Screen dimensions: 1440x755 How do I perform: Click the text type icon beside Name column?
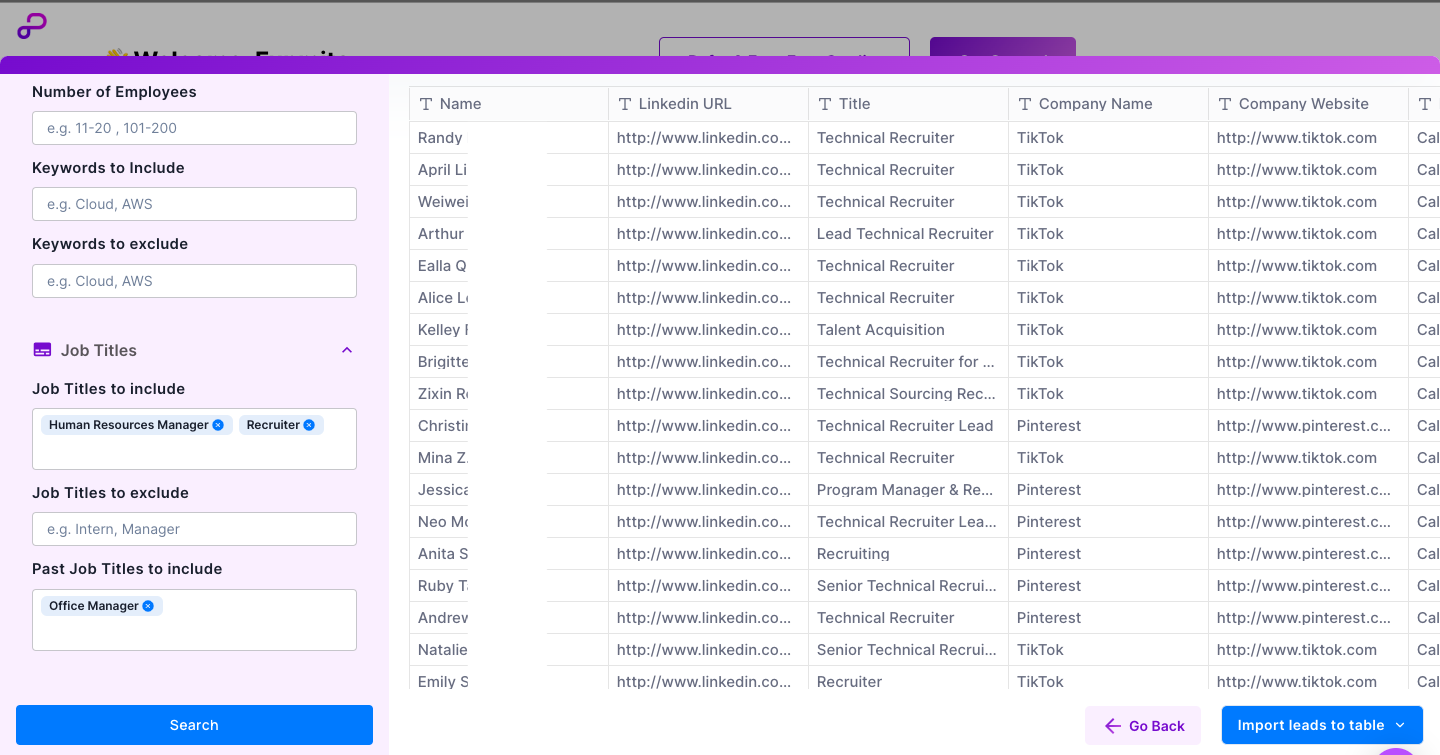(x=426, y=104)
